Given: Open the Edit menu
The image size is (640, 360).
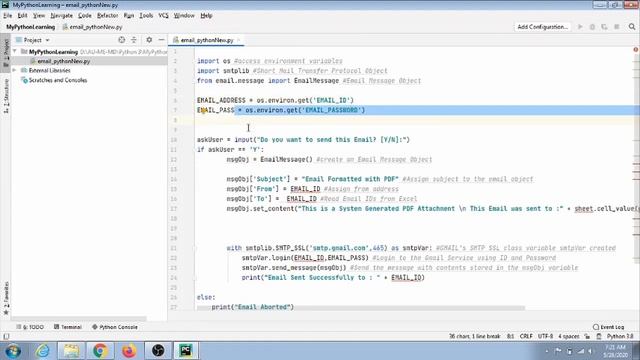Looking at the screenshot, I should 22,16.
